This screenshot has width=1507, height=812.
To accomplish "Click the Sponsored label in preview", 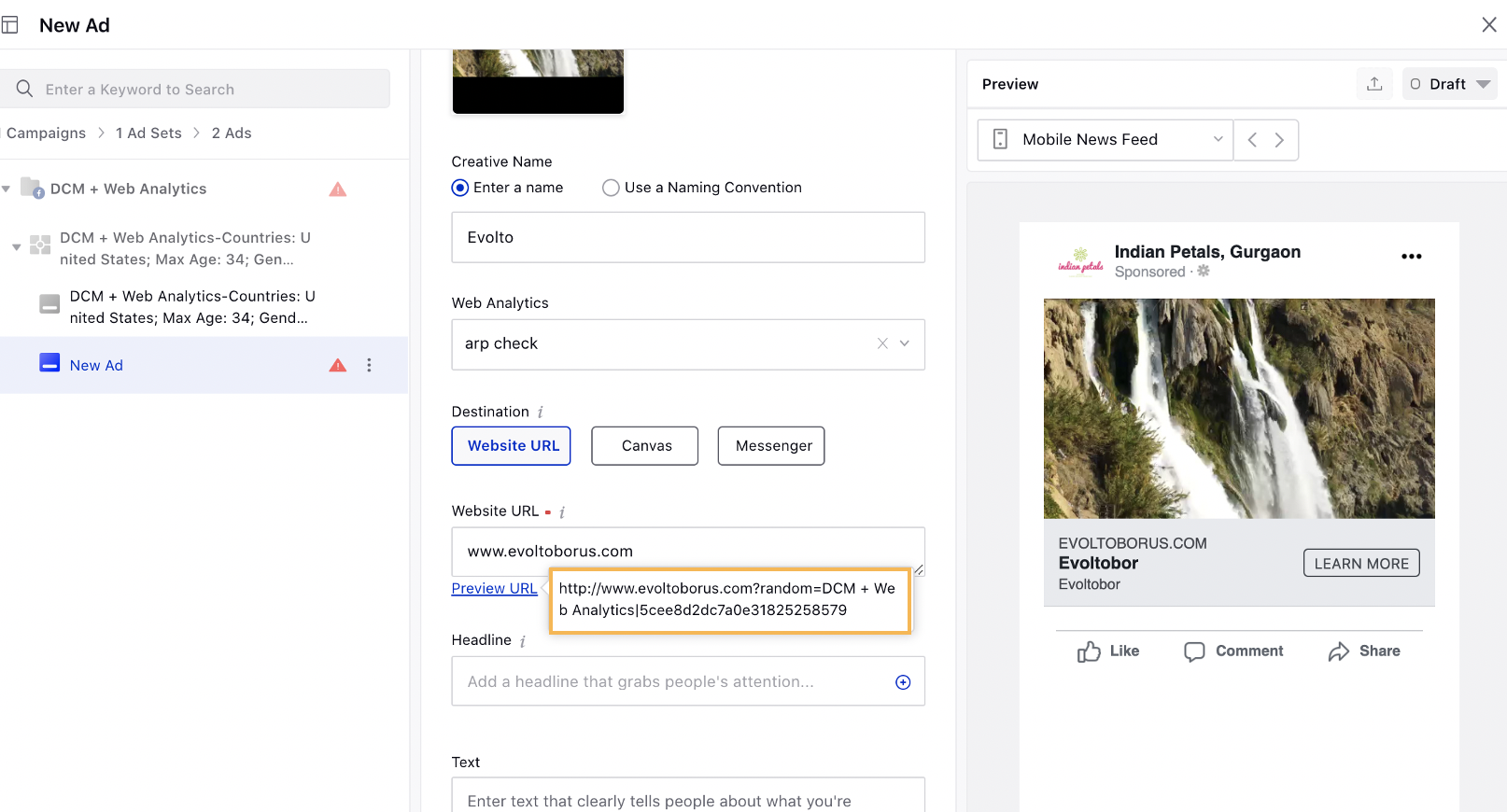I will [1150, 272].
